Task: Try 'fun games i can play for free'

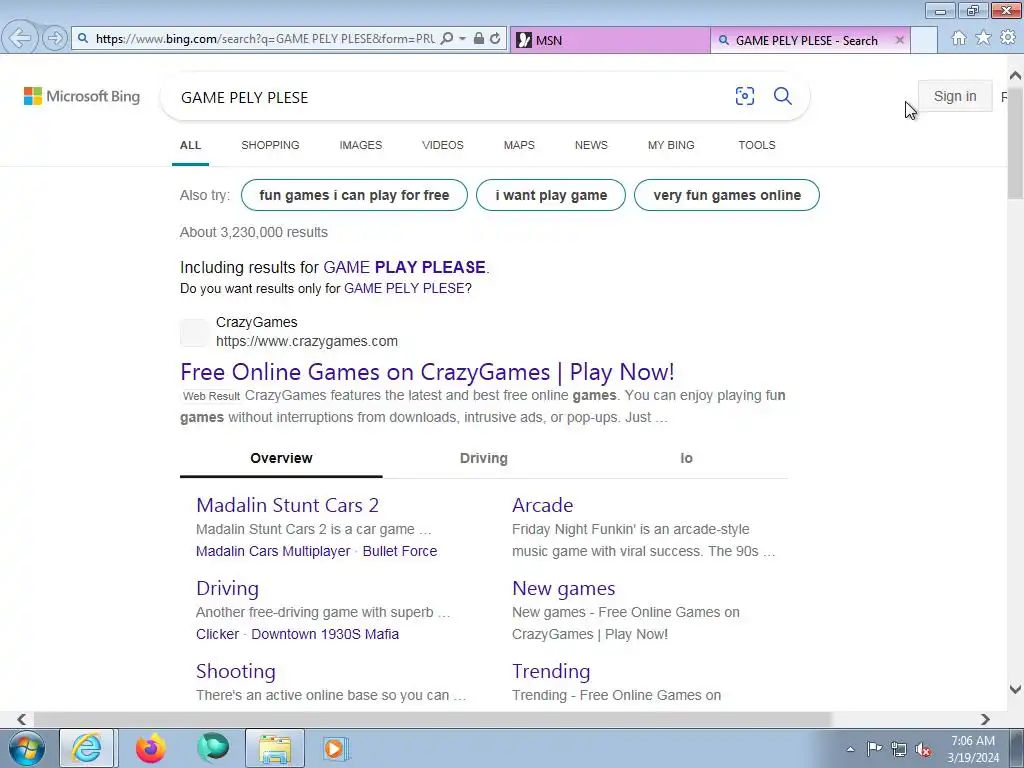Action: [354, 195]
